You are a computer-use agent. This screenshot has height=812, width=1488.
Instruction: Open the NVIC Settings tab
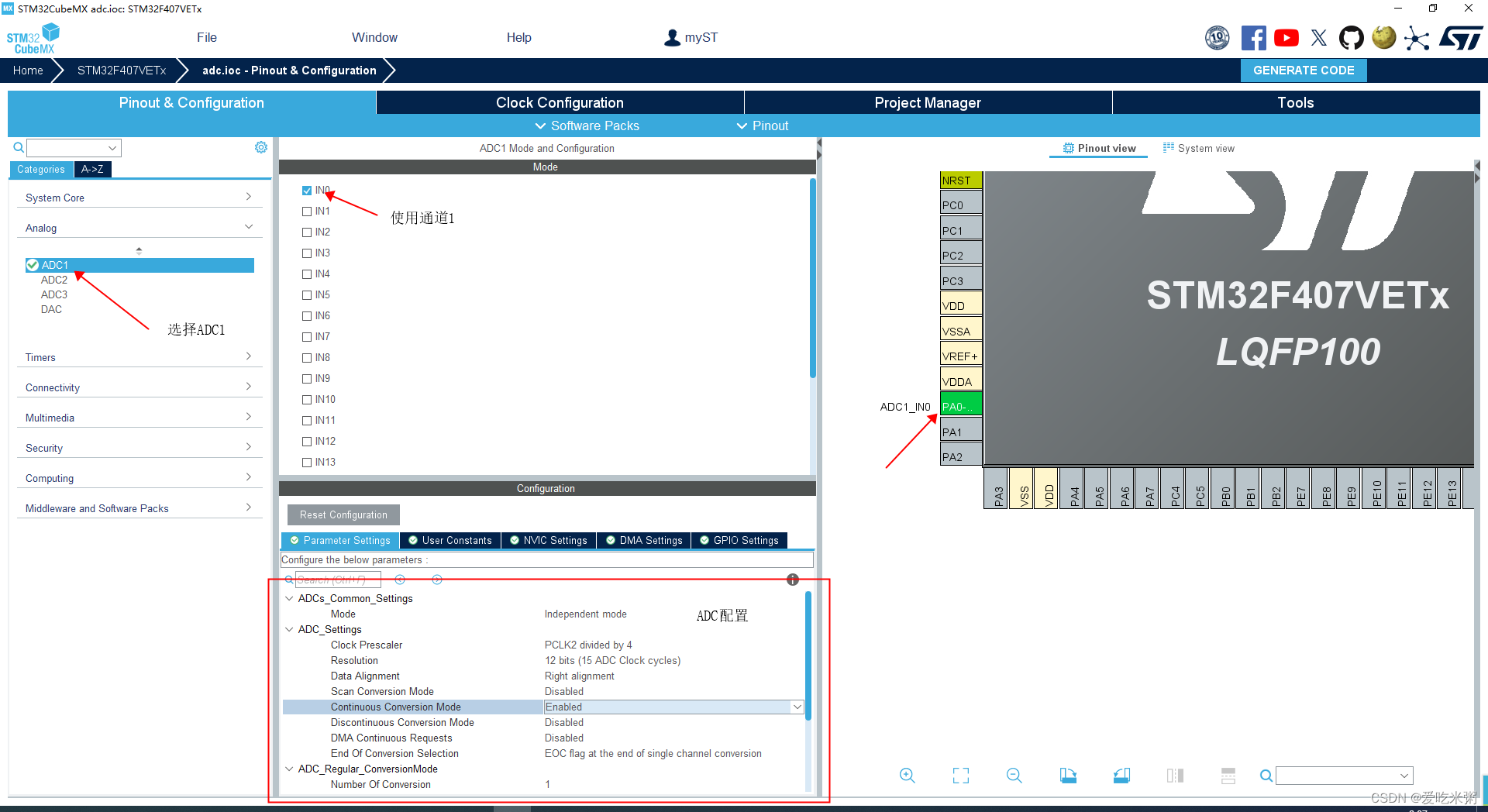tap(549, 540)
